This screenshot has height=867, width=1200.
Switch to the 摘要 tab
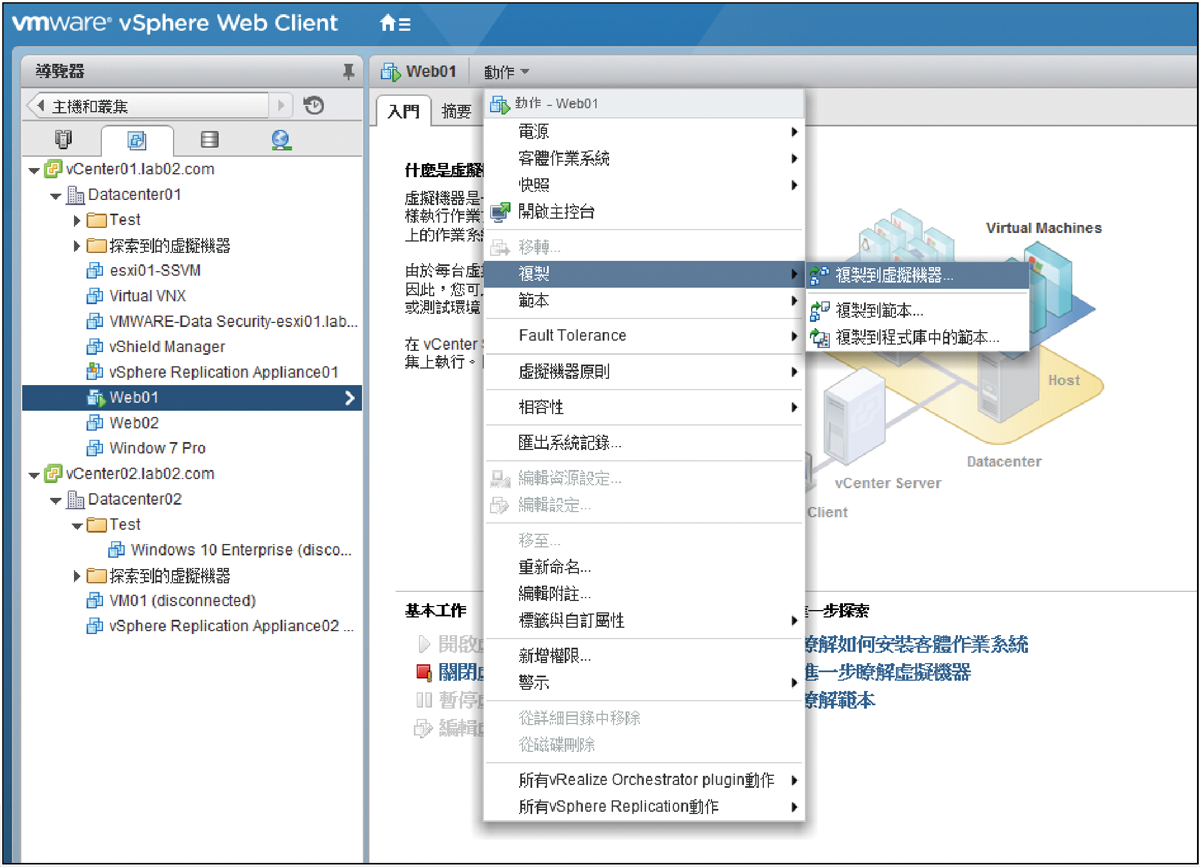(457, 112)
